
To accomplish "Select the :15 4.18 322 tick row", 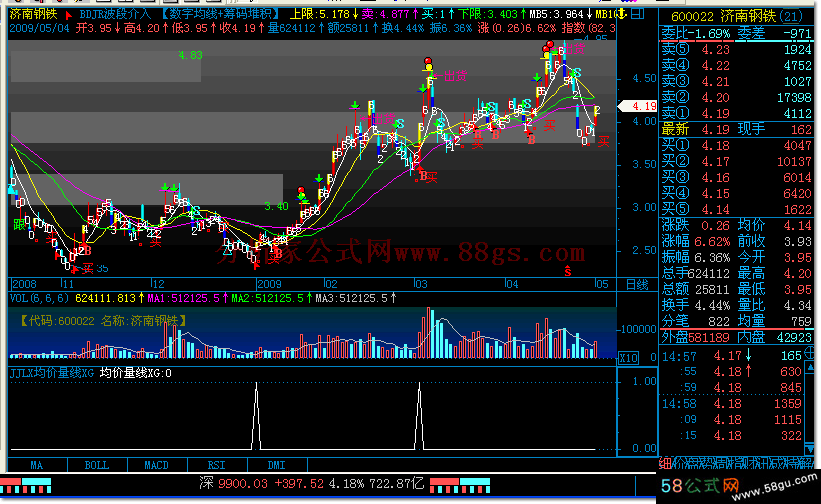I will pyautogui.click(x=731, y=435).
